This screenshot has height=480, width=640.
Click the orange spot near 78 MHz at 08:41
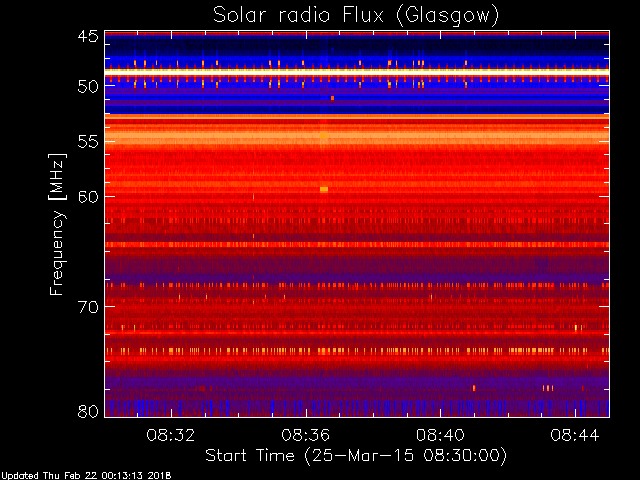click(x=474, y=388)
